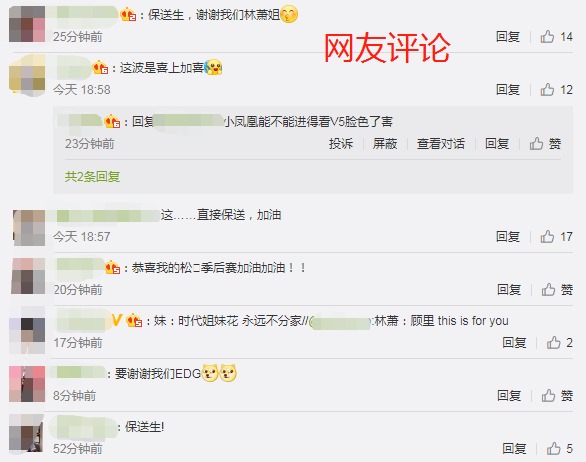586x462 pixels.
Task: Click 投诉 on the nested reply
Action: coord(341,144)
